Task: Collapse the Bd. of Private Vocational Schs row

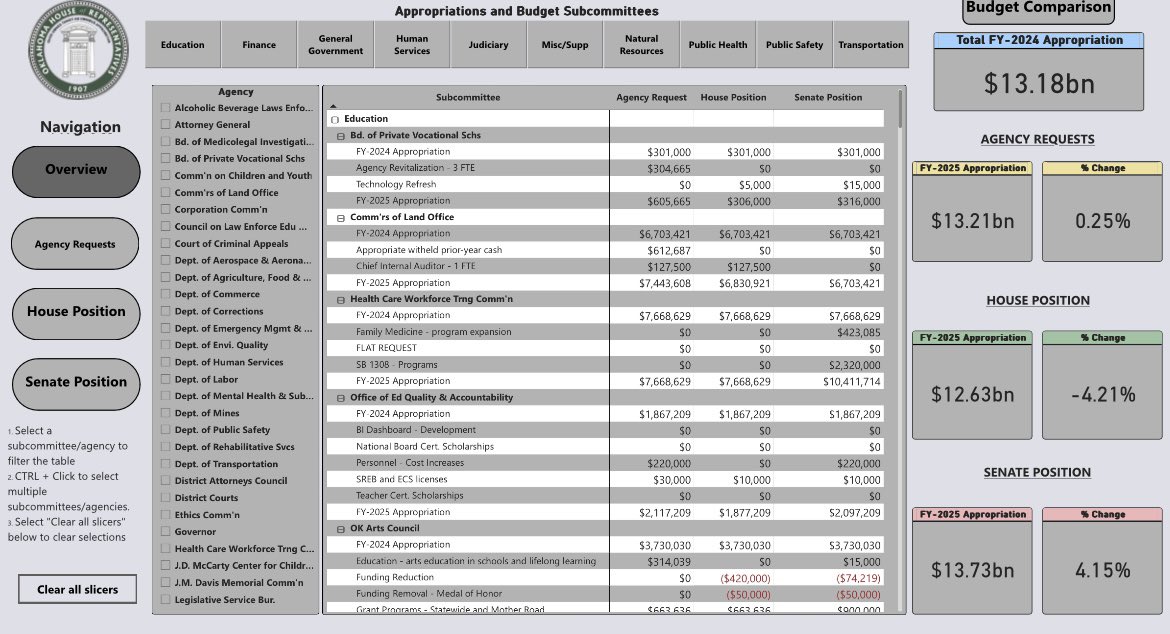Action: click(340, 136)
